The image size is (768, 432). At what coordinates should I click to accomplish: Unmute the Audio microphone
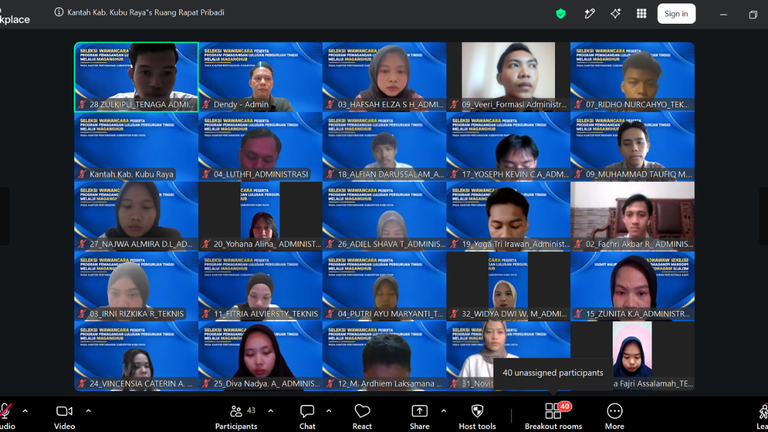pyautogui.click(x=6, y=417)
